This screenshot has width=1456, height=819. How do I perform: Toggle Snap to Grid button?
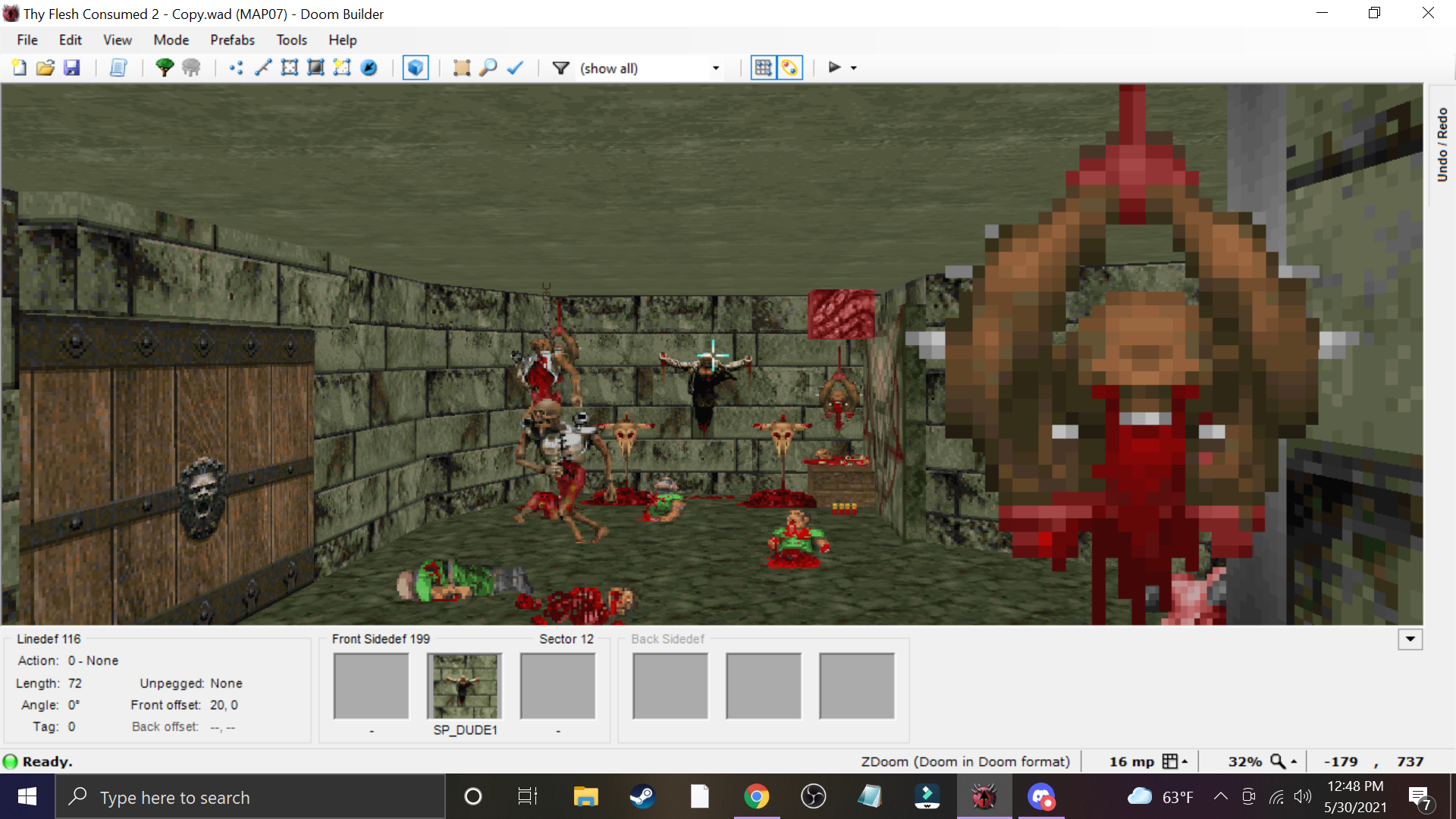coord(764,68)
